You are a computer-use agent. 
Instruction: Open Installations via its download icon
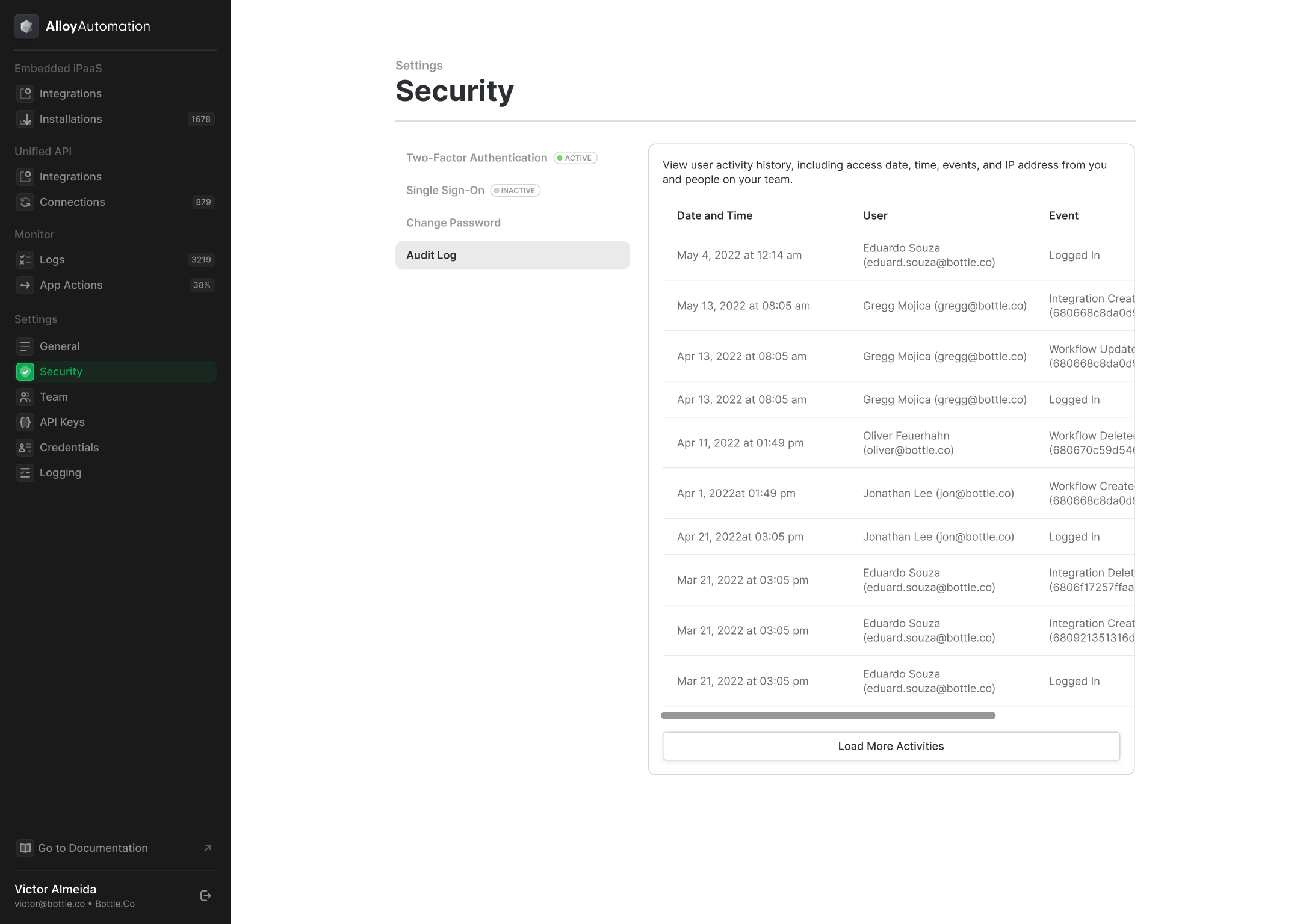25,119
